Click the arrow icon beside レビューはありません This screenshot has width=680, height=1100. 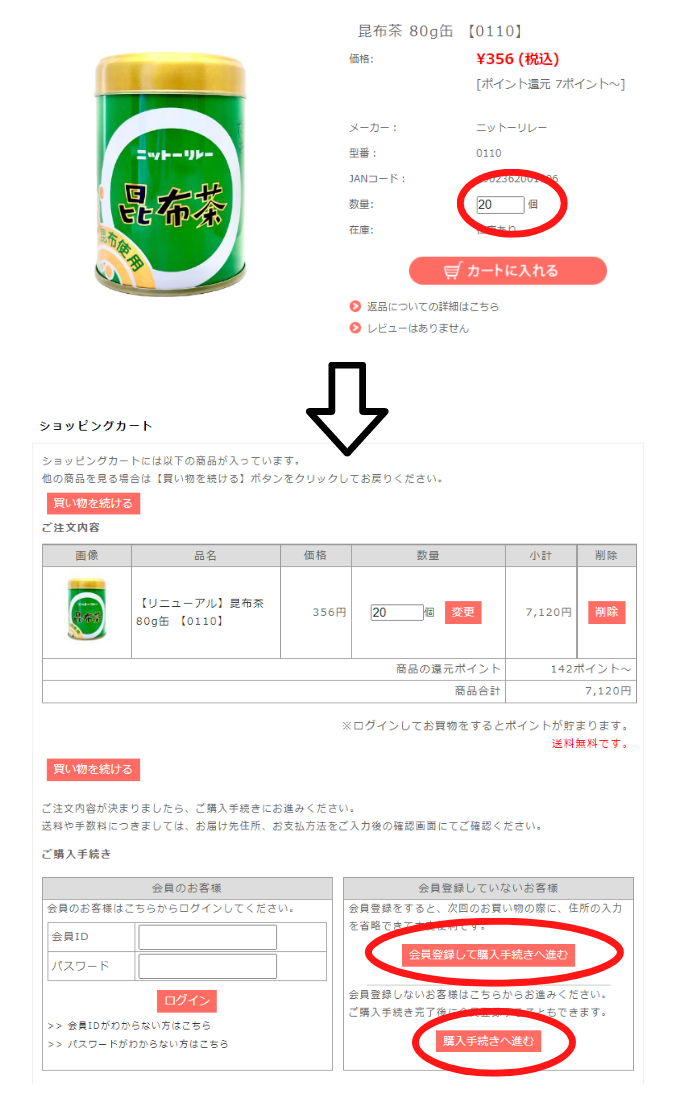[355, 328]
